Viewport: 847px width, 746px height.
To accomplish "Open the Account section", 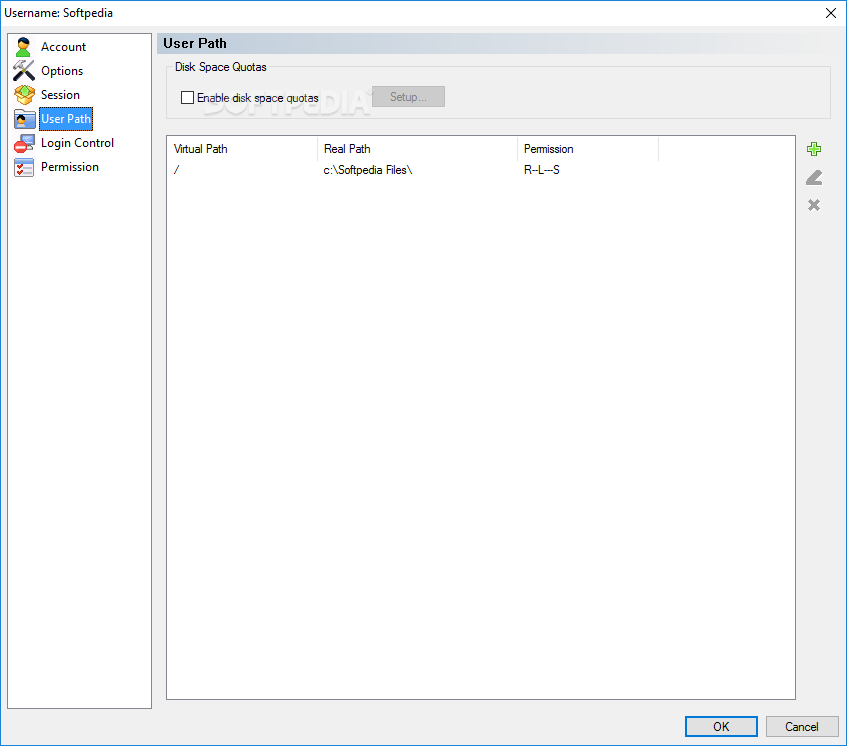I will (63, 47).
